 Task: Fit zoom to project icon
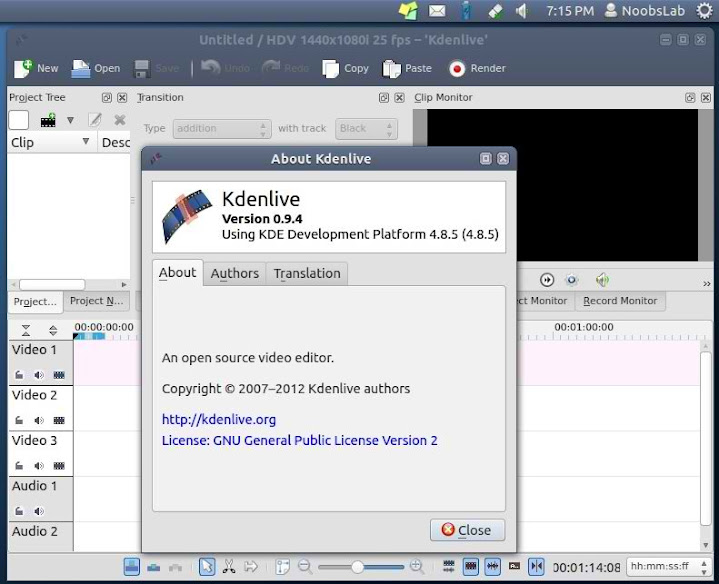tap(282, 567)
